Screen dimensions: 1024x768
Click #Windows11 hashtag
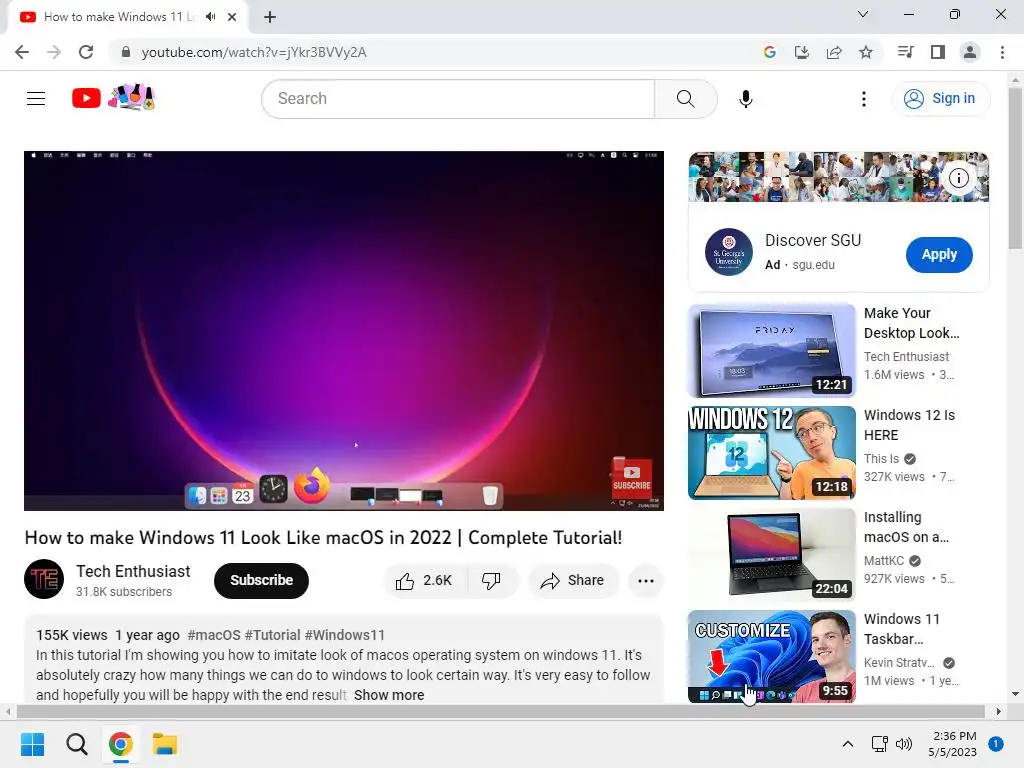coord(345,635)
